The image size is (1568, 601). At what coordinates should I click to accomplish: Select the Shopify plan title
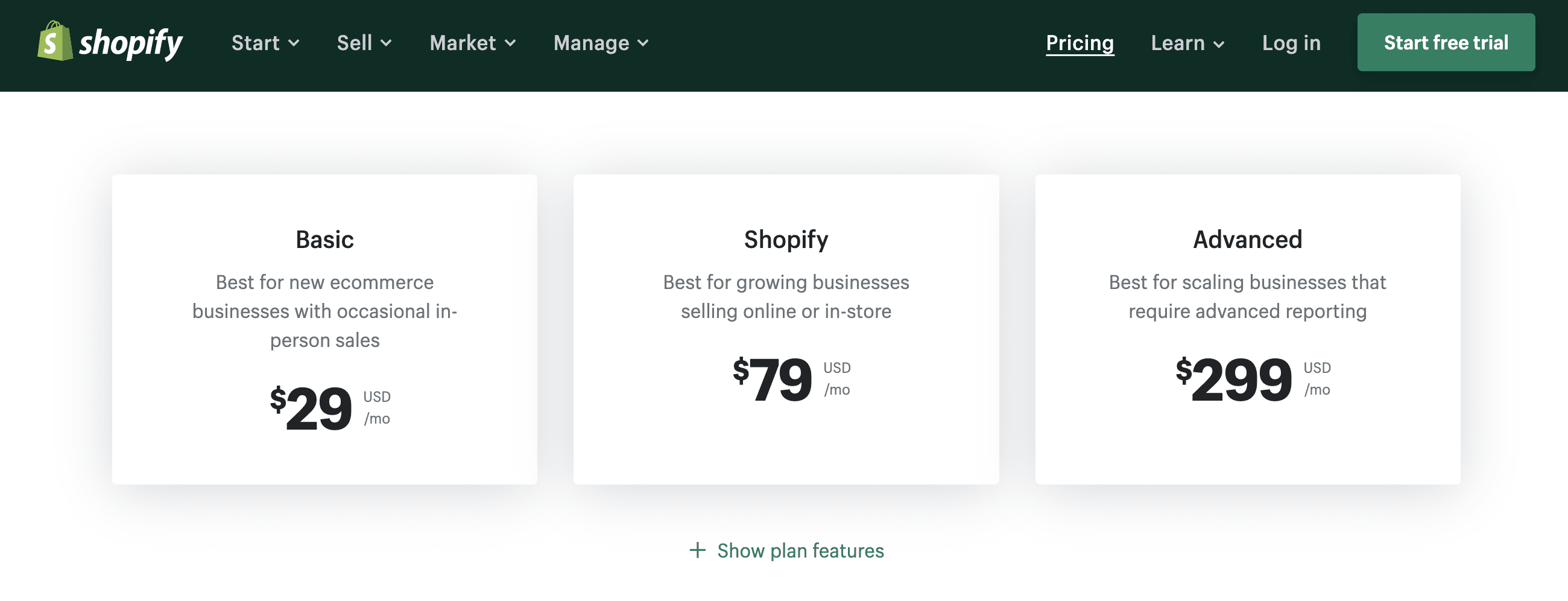click(786, 240)
